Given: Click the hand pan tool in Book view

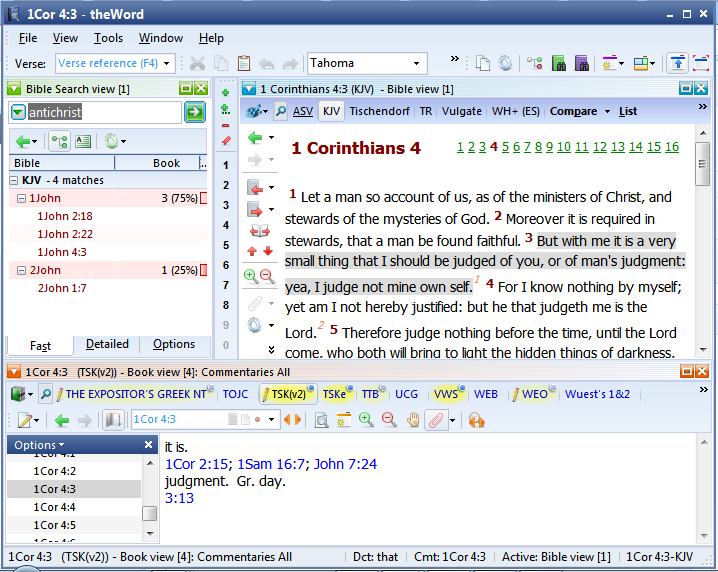Looking at the screenshot, I should point(412,420).
